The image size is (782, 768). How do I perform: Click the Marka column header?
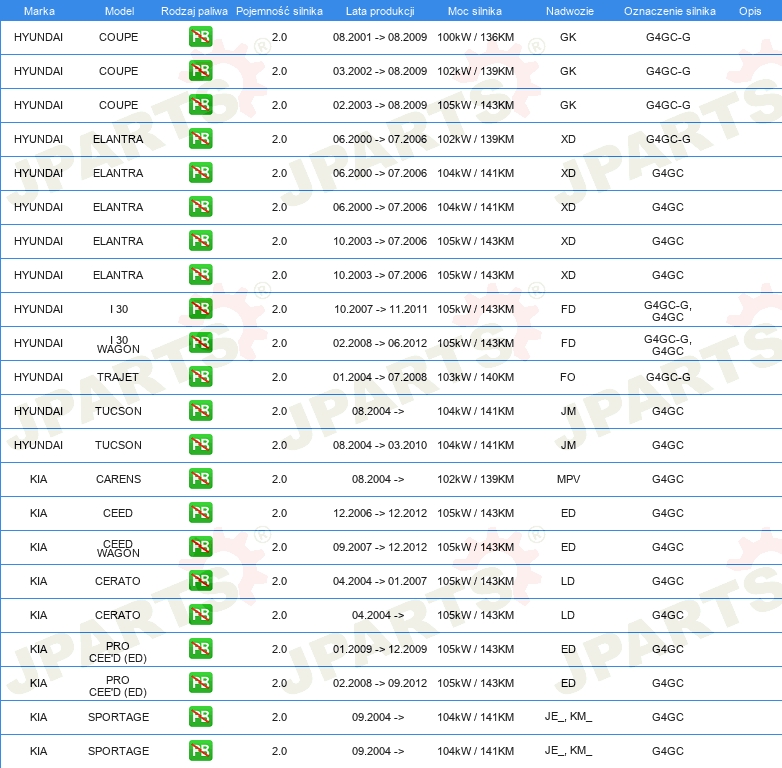pos(39,11)
